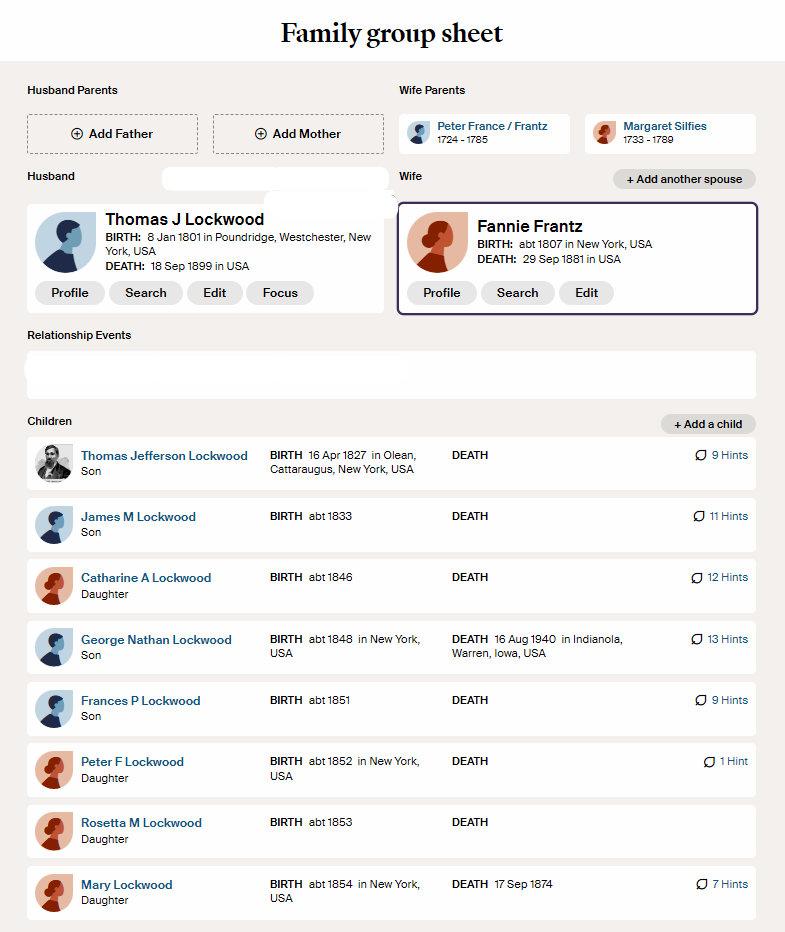Click Thomas J Lockwood's avatar icon
The image size is (785, 932).
[65, 242]
